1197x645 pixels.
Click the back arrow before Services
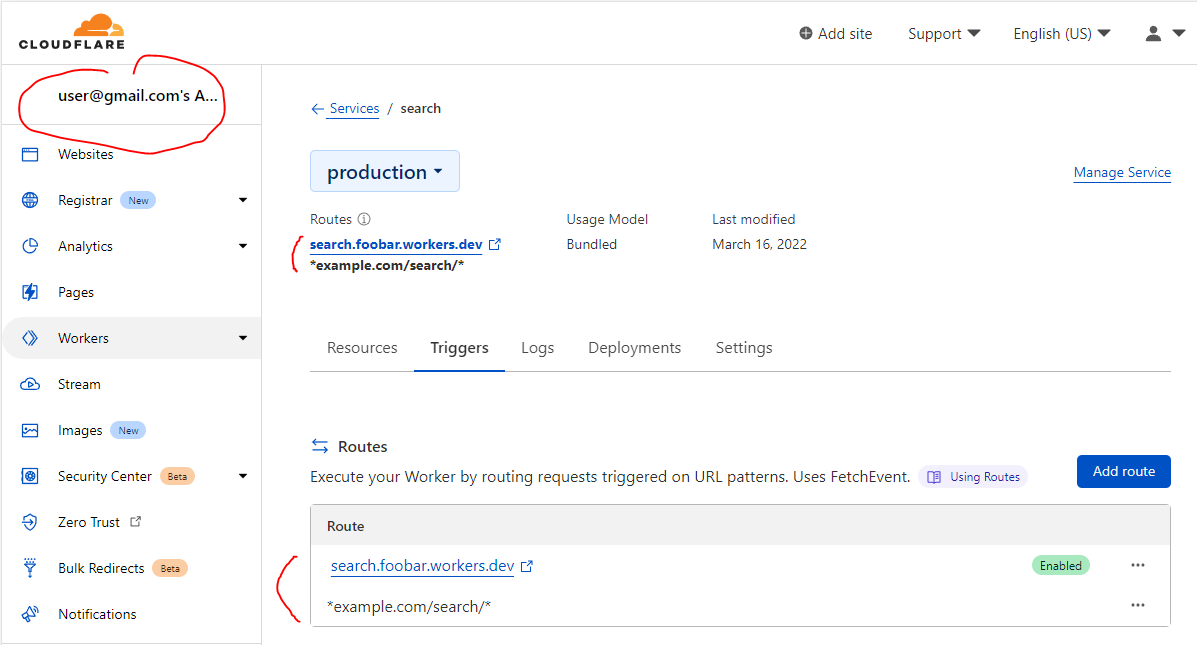point(318,109)
